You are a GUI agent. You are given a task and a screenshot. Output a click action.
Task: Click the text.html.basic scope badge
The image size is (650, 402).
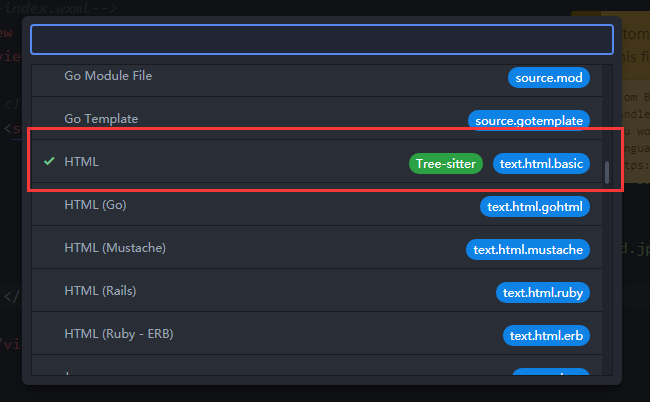[541, 164]
